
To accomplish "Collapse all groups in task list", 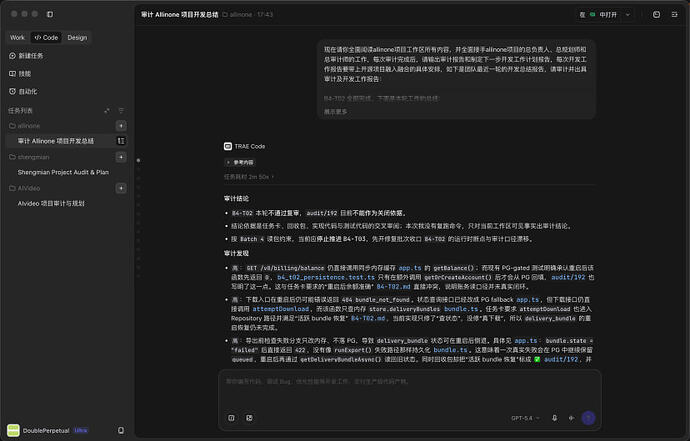I will (107, 110).
